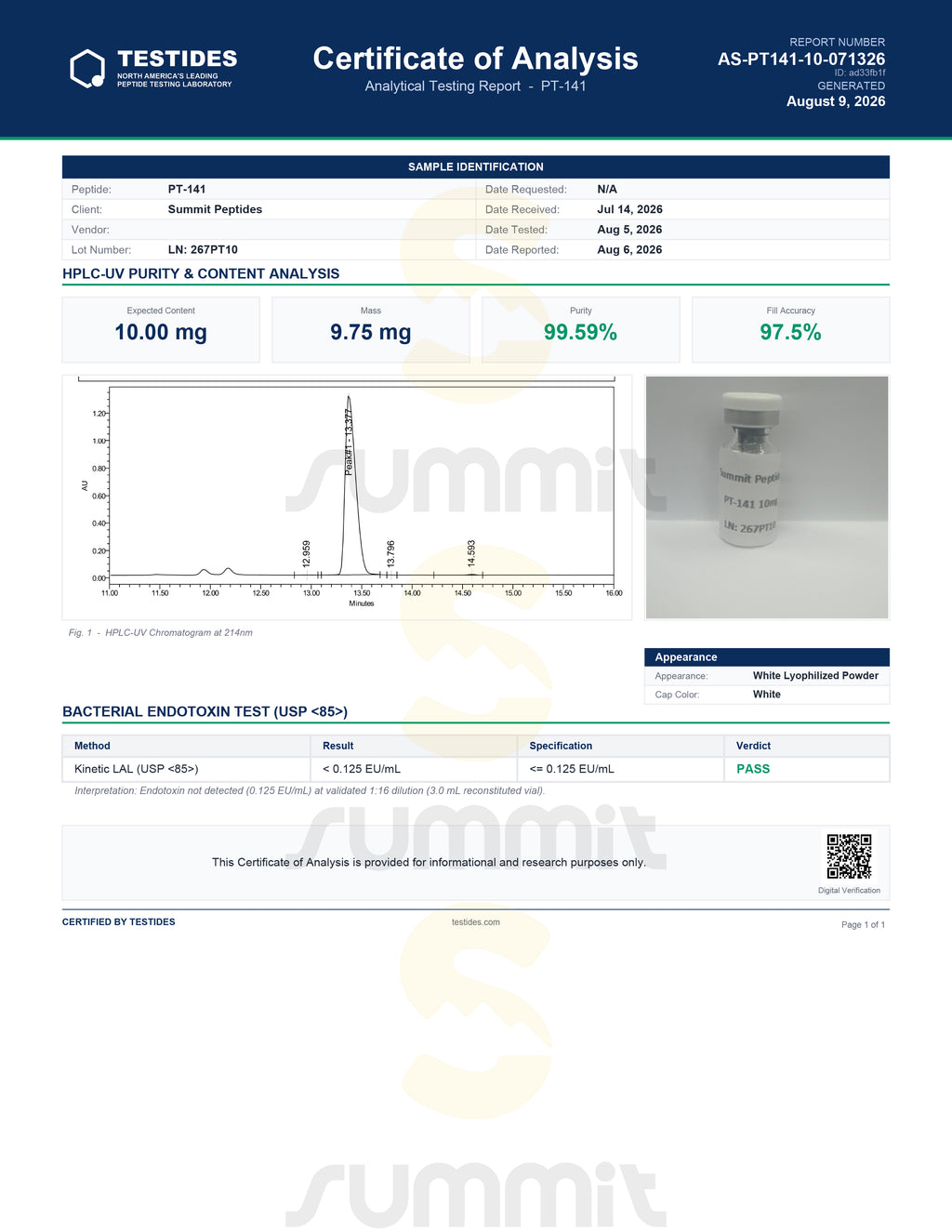The width and height of the screenshot is (952, 1232).
Task: Click the Purity 99.59% value
Action: (x=580, y=333)
